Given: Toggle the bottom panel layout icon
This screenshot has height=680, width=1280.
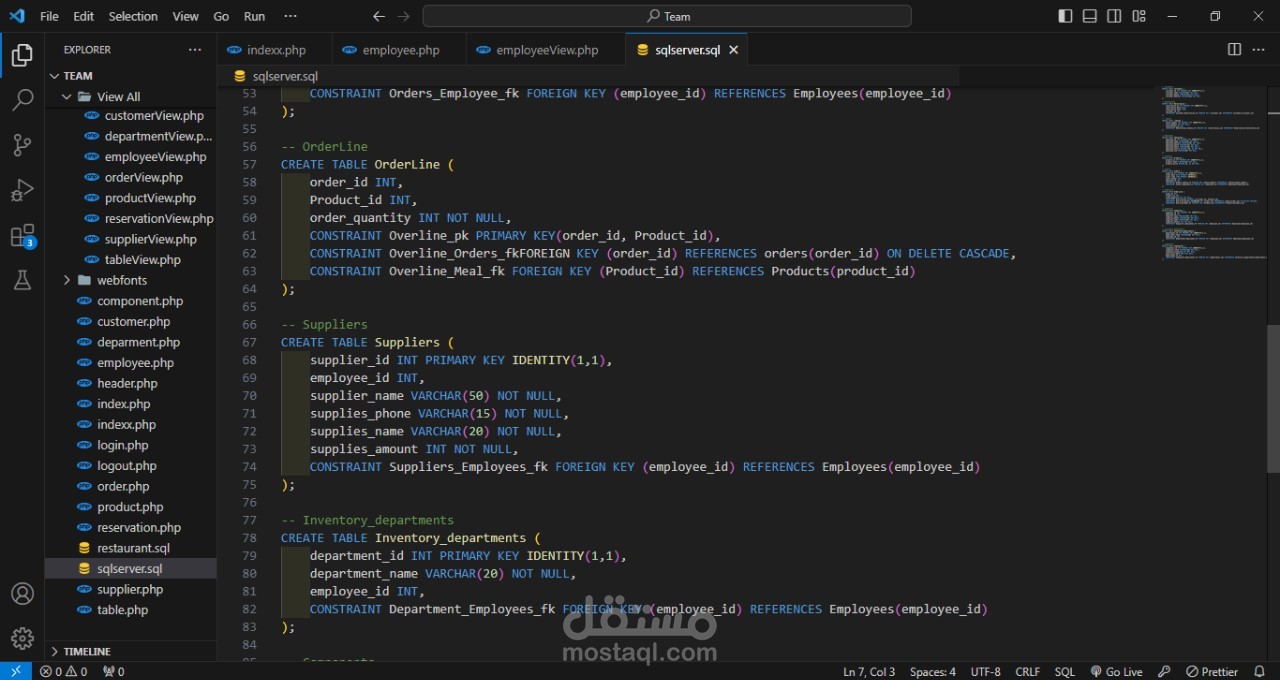Looking at the screenshot, I should 1090,16.
